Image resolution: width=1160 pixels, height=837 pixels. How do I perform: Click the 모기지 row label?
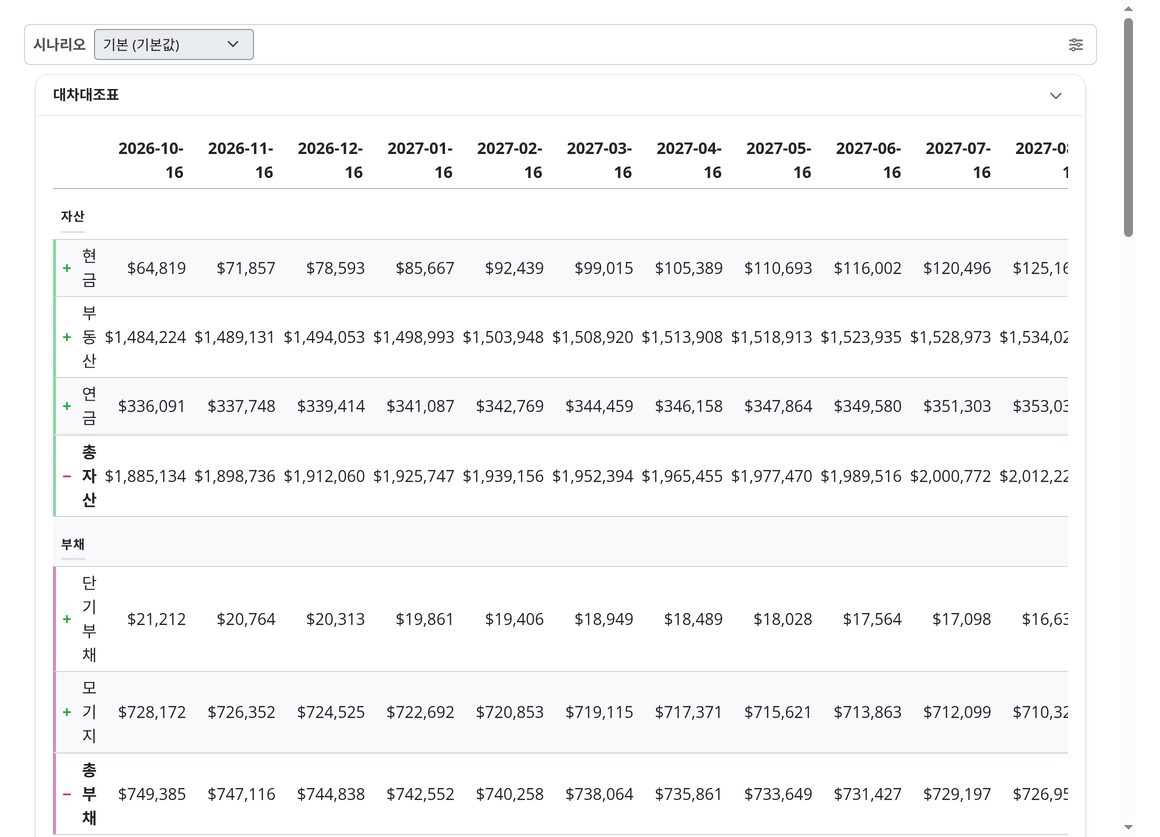coord(89,712)
